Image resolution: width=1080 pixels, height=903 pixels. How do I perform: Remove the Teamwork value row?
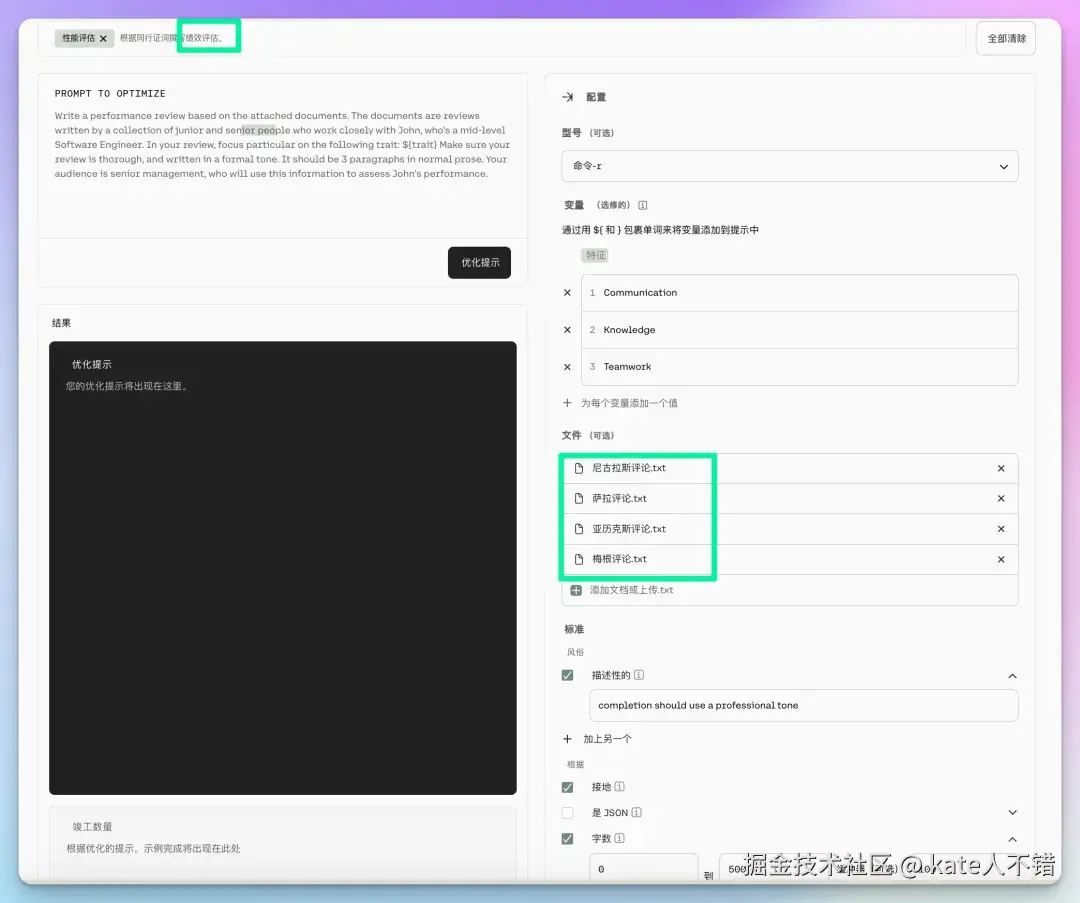[567, 367]
